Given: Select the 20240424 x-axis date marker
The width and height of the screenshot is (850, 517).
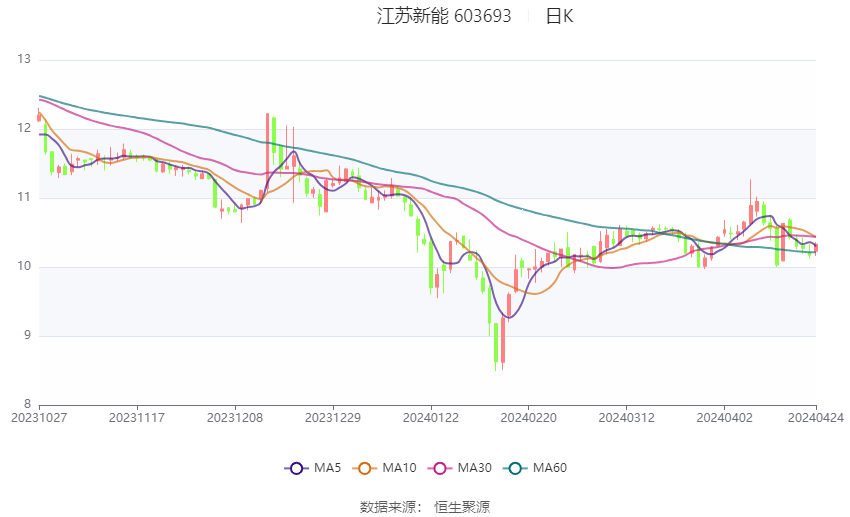Looking at the screenshot, I should point(816,418).
